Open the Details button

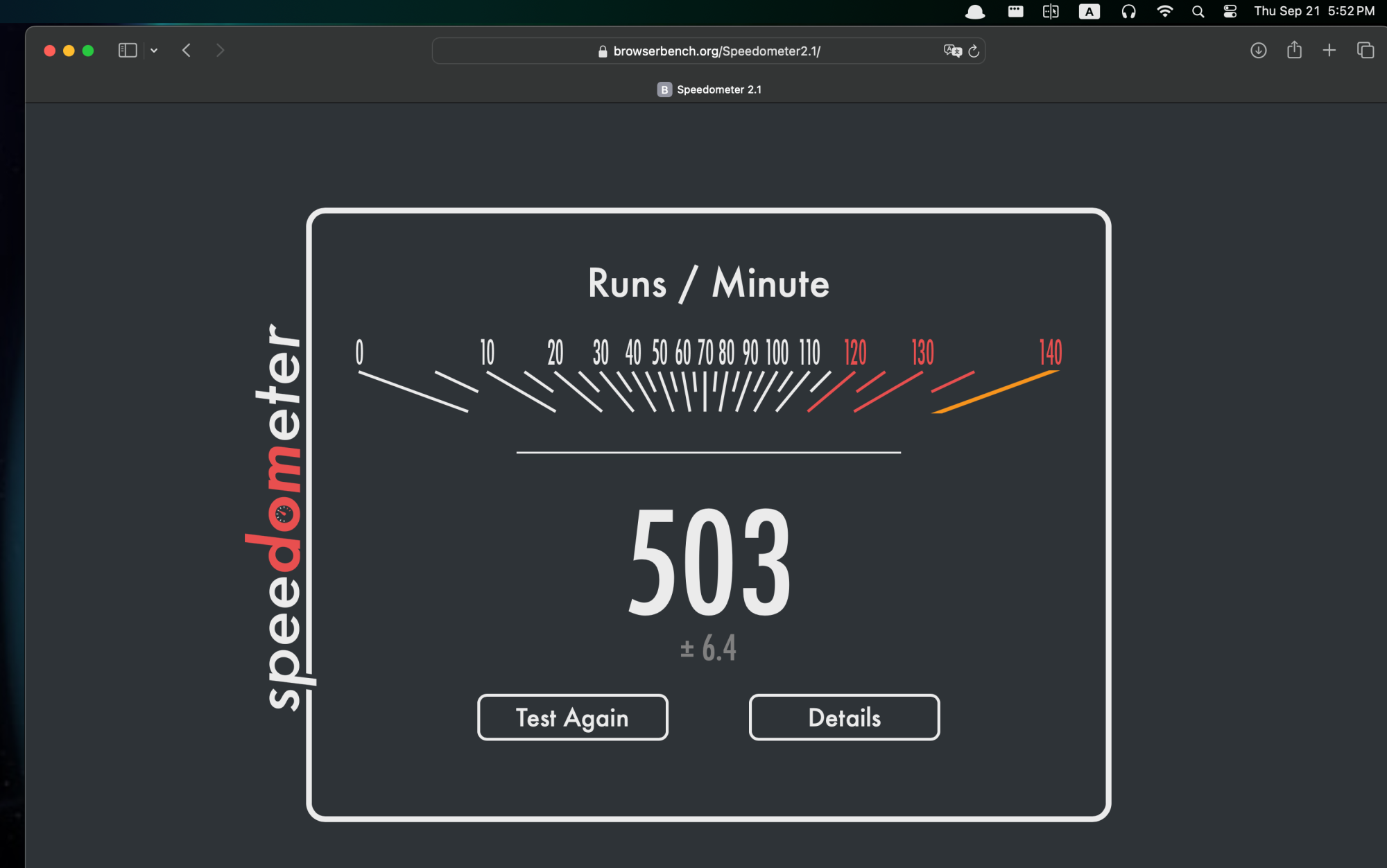click(x=845, y=718)
